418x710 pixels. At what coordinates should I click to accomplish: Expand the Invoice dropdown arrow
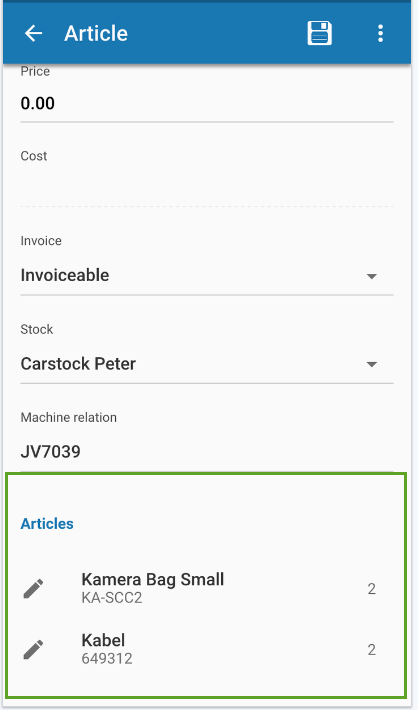[x=371, y=276]
